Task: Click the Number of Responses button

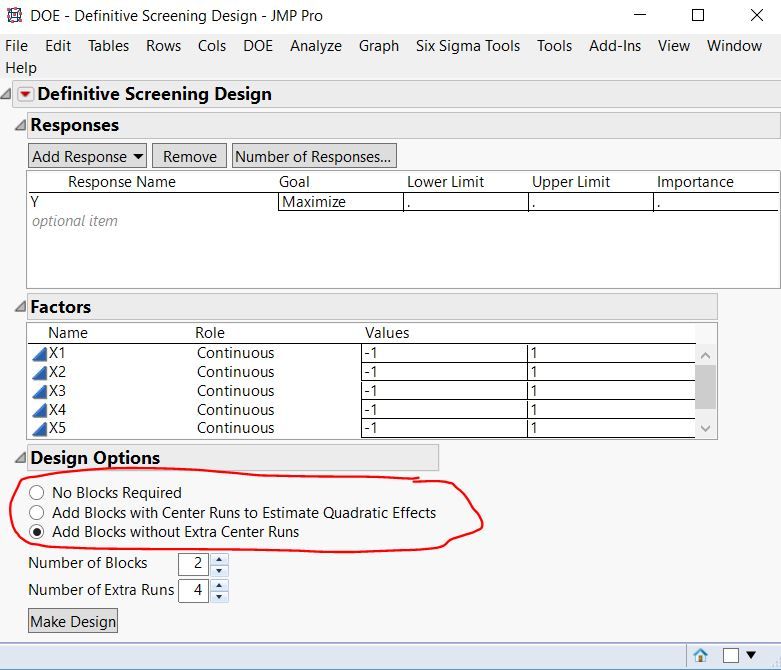Action: click(314, 156)
